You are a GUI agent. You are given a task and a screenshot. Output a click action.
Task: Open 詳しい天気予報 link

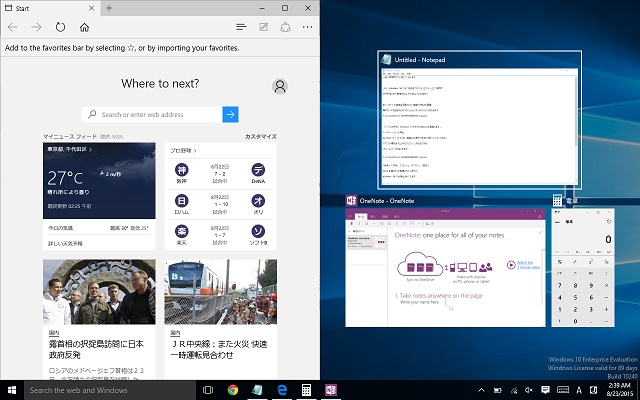tap(66, 243)
